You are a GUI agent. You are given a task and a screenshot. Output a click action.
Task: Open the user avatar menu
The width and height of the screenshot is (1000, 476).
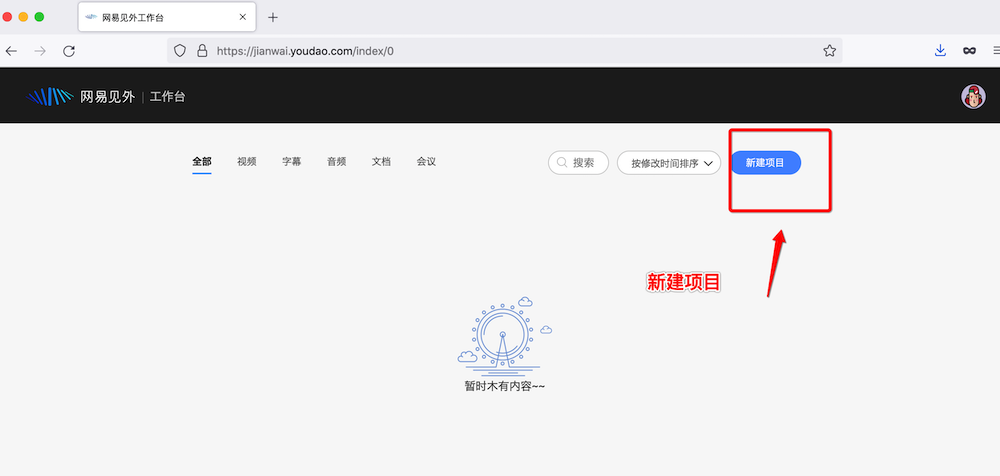(x=972, y=96)
